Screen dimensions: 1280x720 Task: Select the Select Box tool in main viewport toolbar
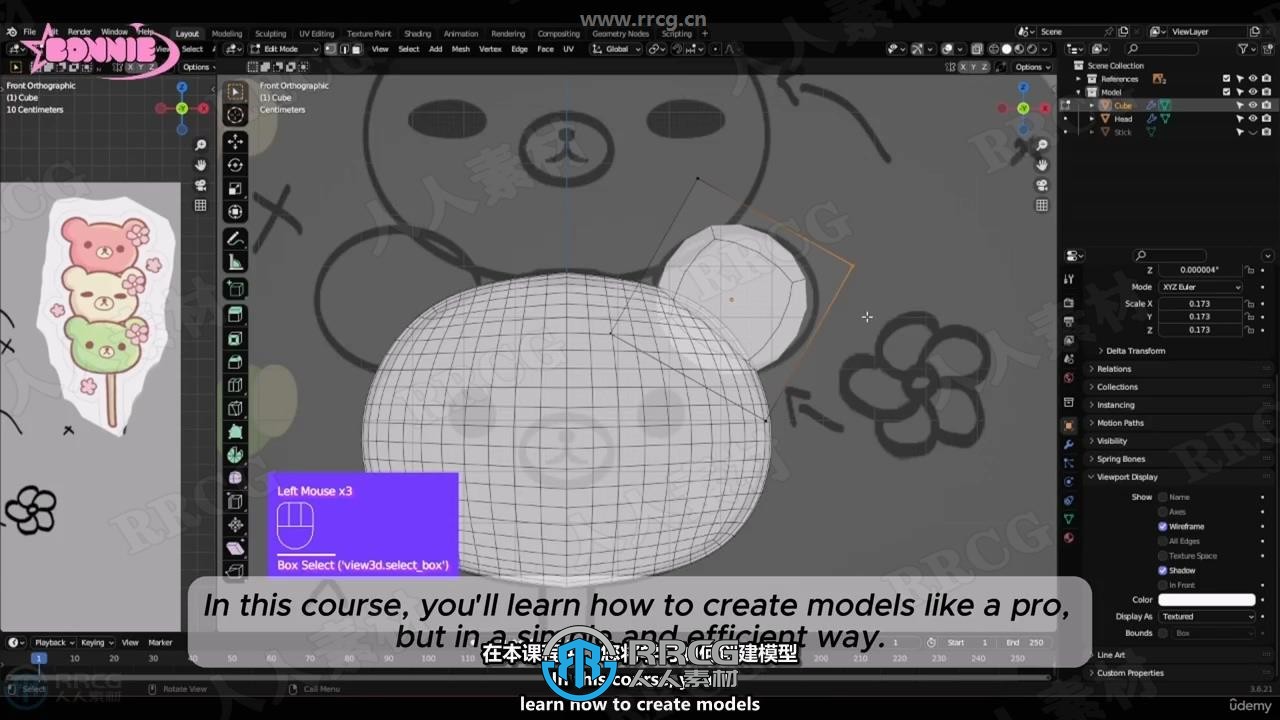coord(235,92)
